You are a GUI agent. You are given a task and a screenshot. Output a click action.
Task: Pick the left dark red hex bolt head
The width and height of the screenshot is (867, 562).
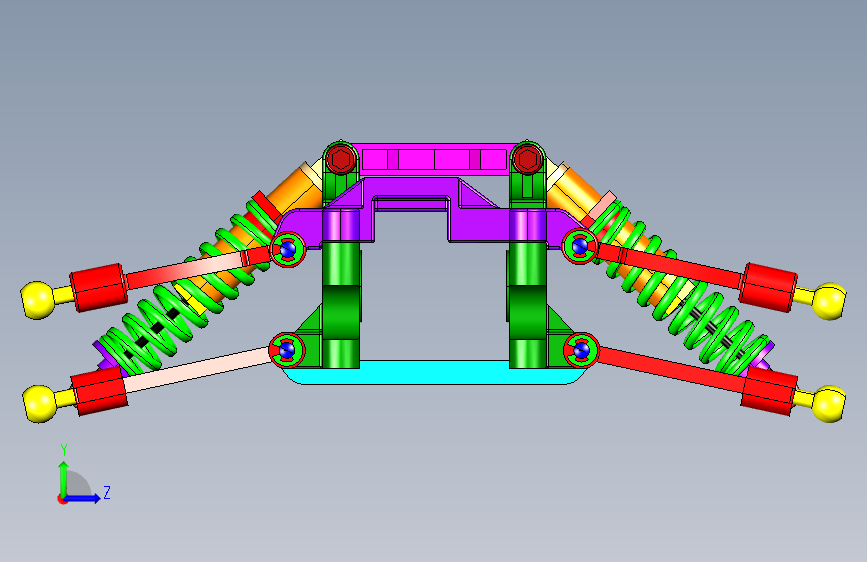click(341, 159)
